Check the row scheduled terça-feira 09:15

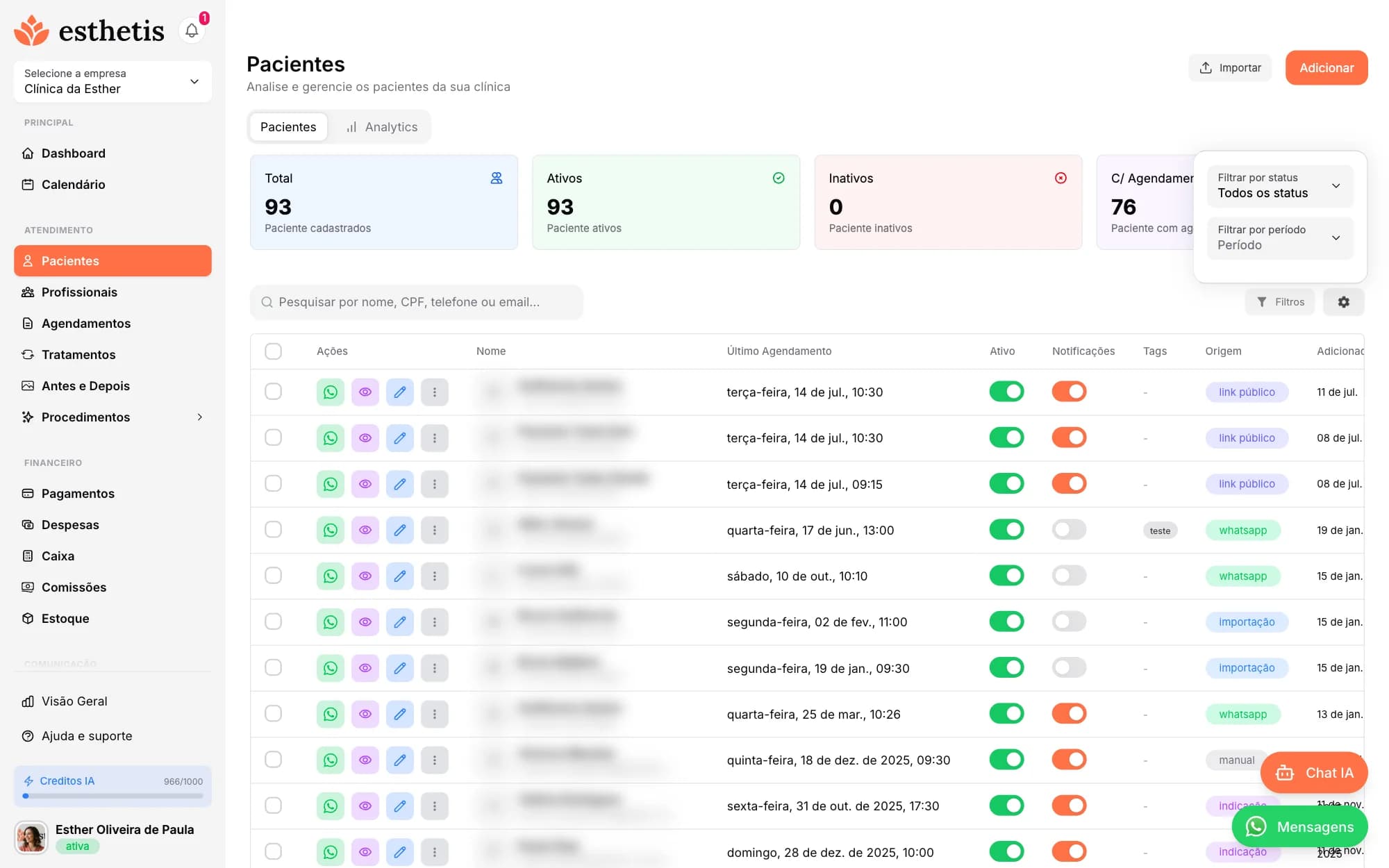[x=274, y=483]
